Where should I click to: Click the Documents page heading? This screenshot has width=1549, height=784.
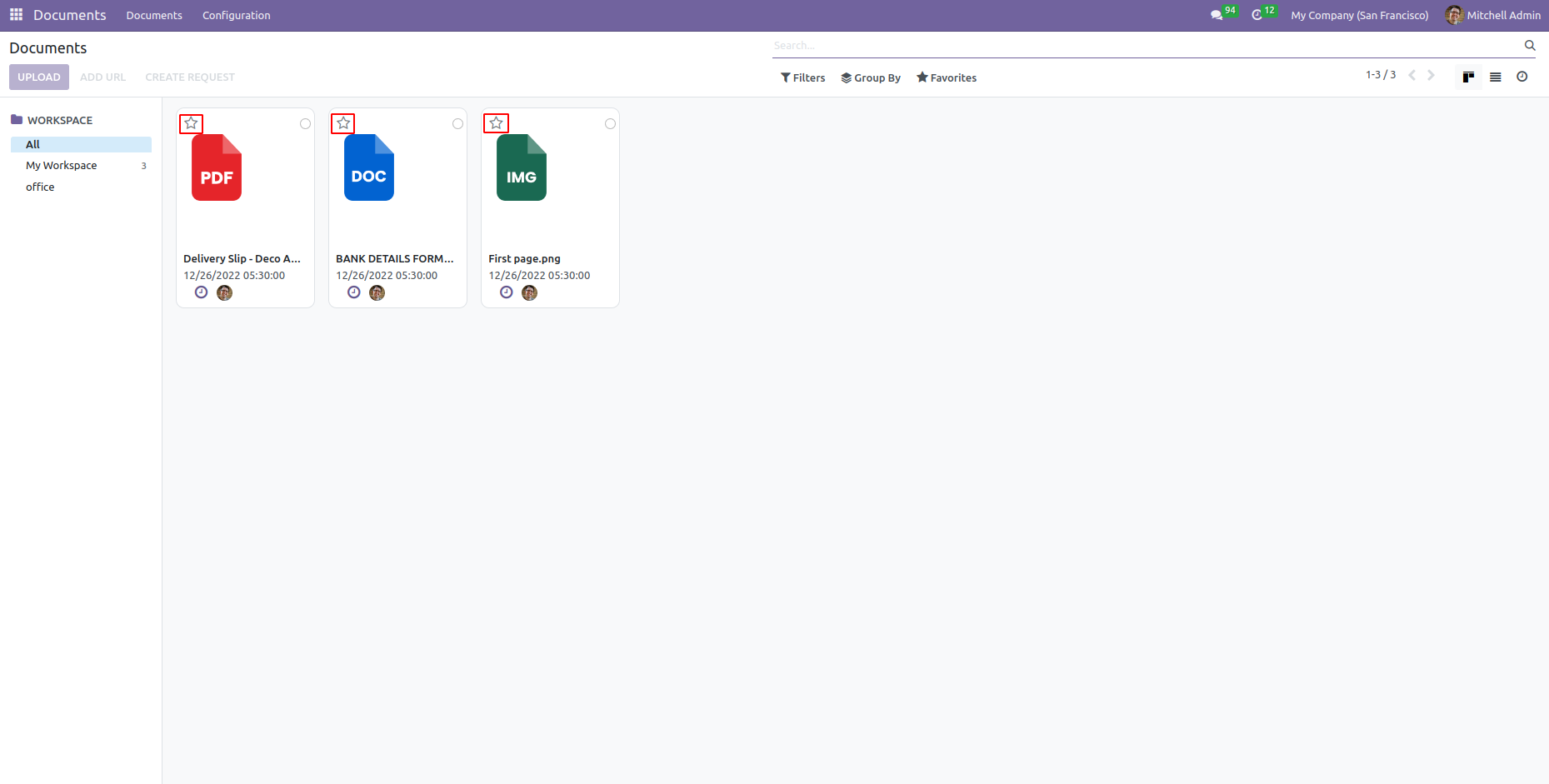click(x=48, y=48)
